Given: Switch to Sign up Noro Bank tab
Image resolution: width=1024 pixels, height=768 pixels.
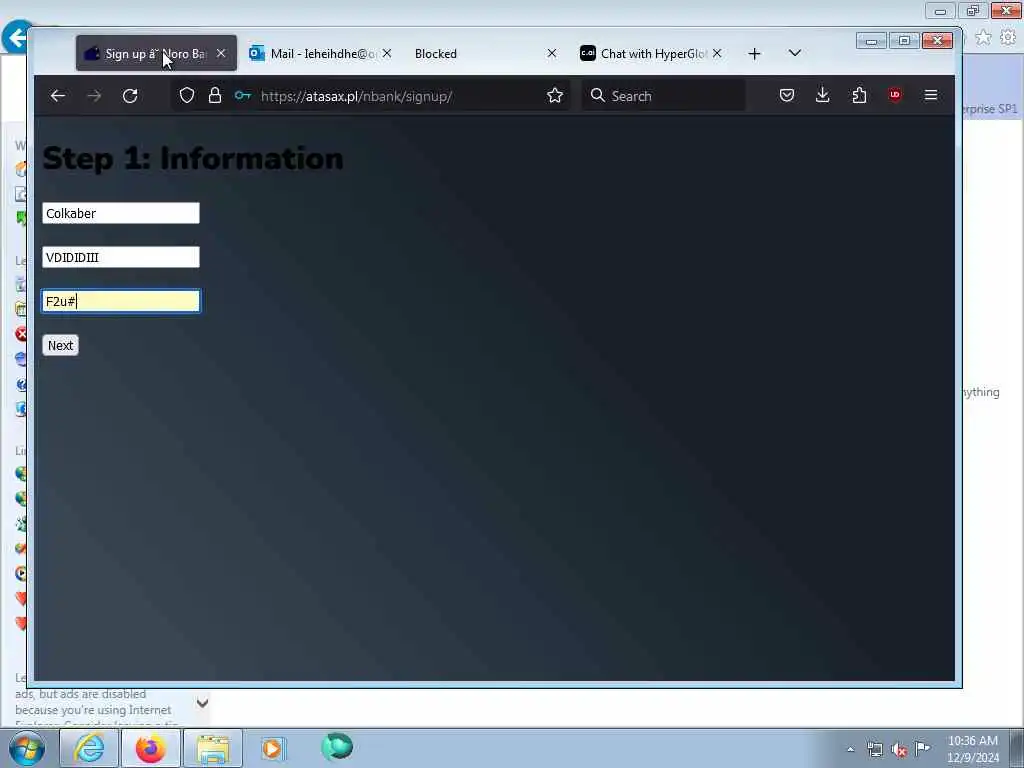Looking at the screenshot, I should [156, 54].
